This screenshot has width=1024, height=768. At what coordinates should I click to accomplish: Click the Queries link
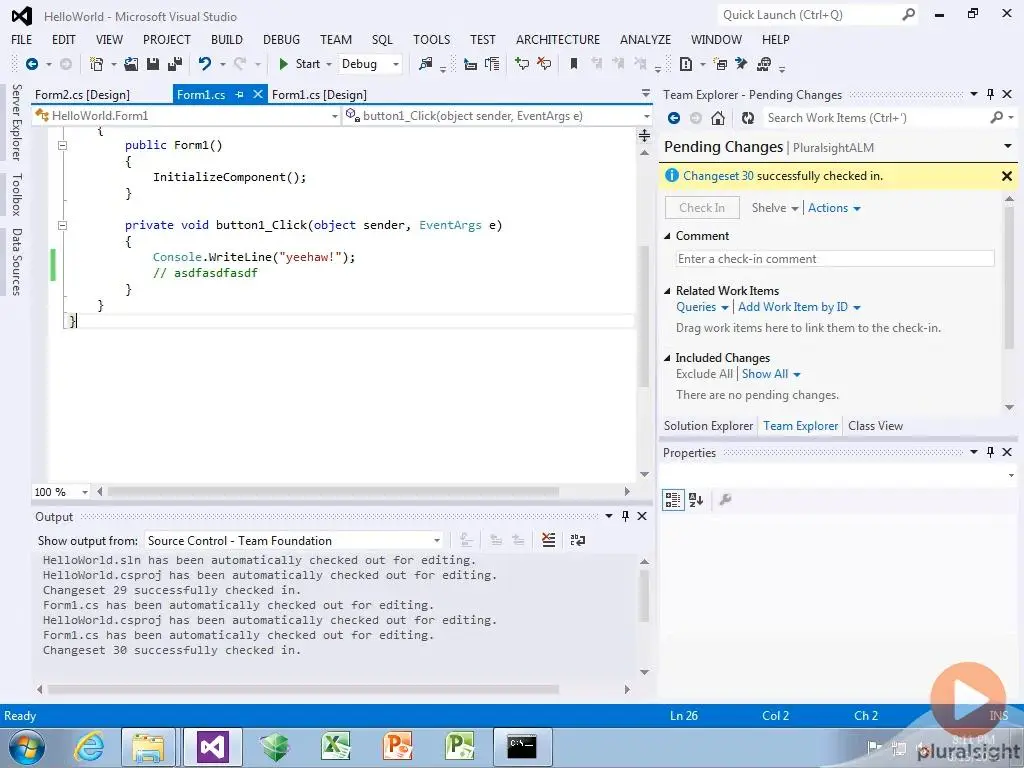tap(696, 307)
